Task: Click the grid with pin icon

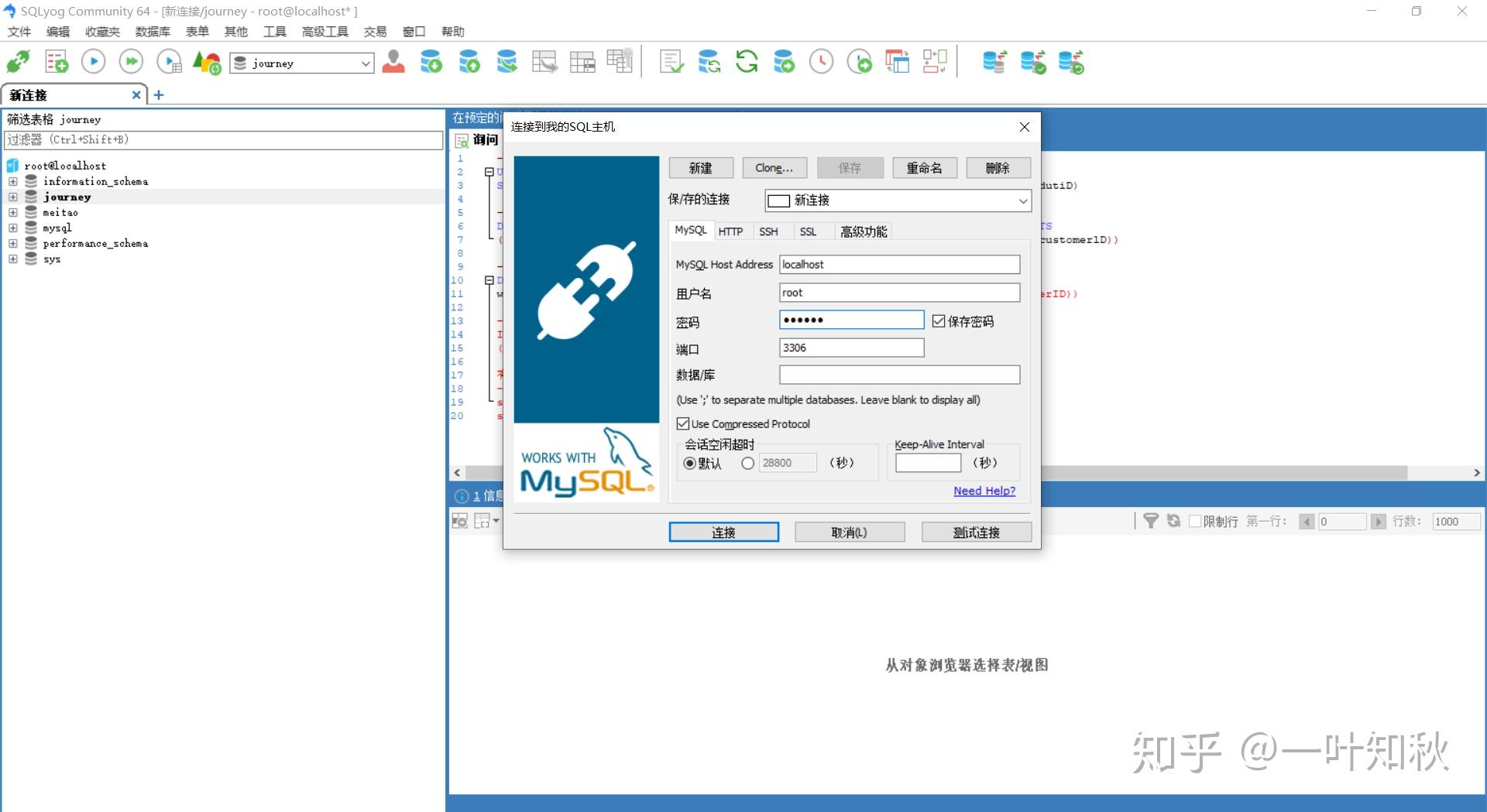Action: click(620, 61)
